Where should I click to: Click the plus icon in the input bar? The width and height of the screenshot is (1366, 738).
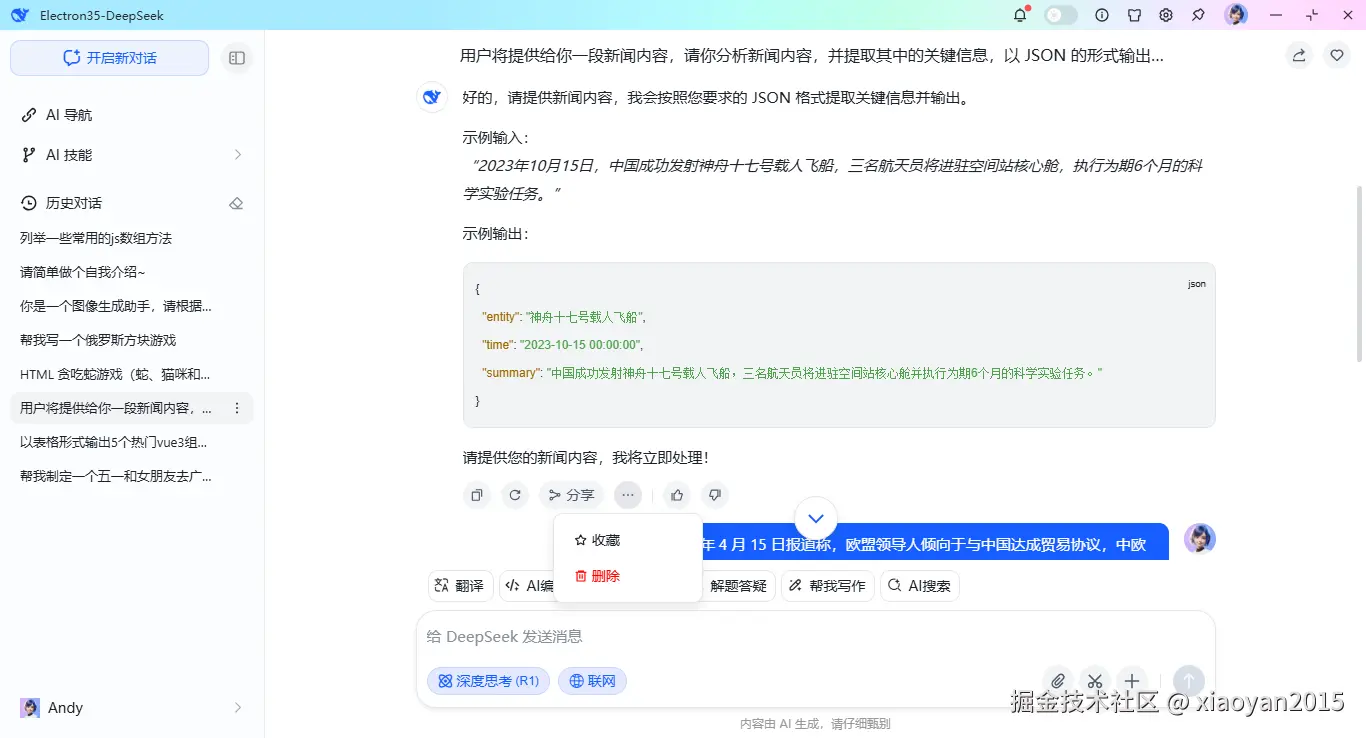pos(1132,681)
